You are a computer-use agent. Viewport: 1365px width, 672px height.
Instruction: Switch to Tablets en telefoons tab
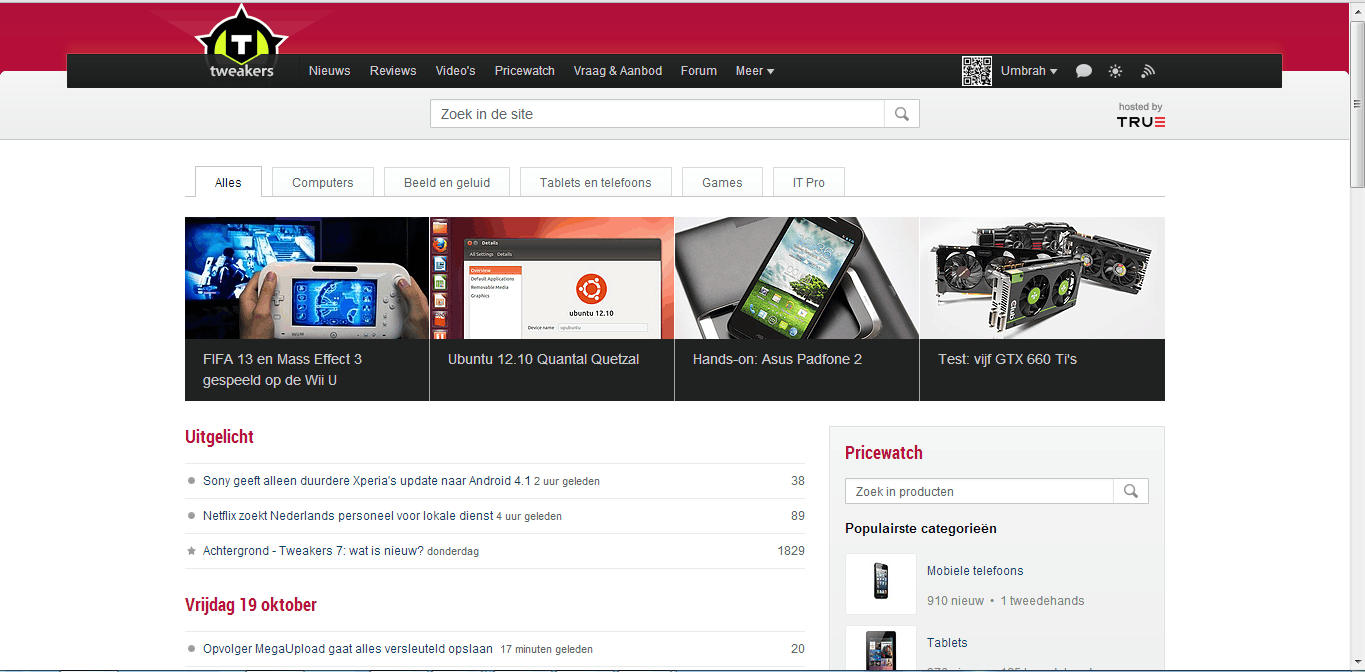click(596, 182)
